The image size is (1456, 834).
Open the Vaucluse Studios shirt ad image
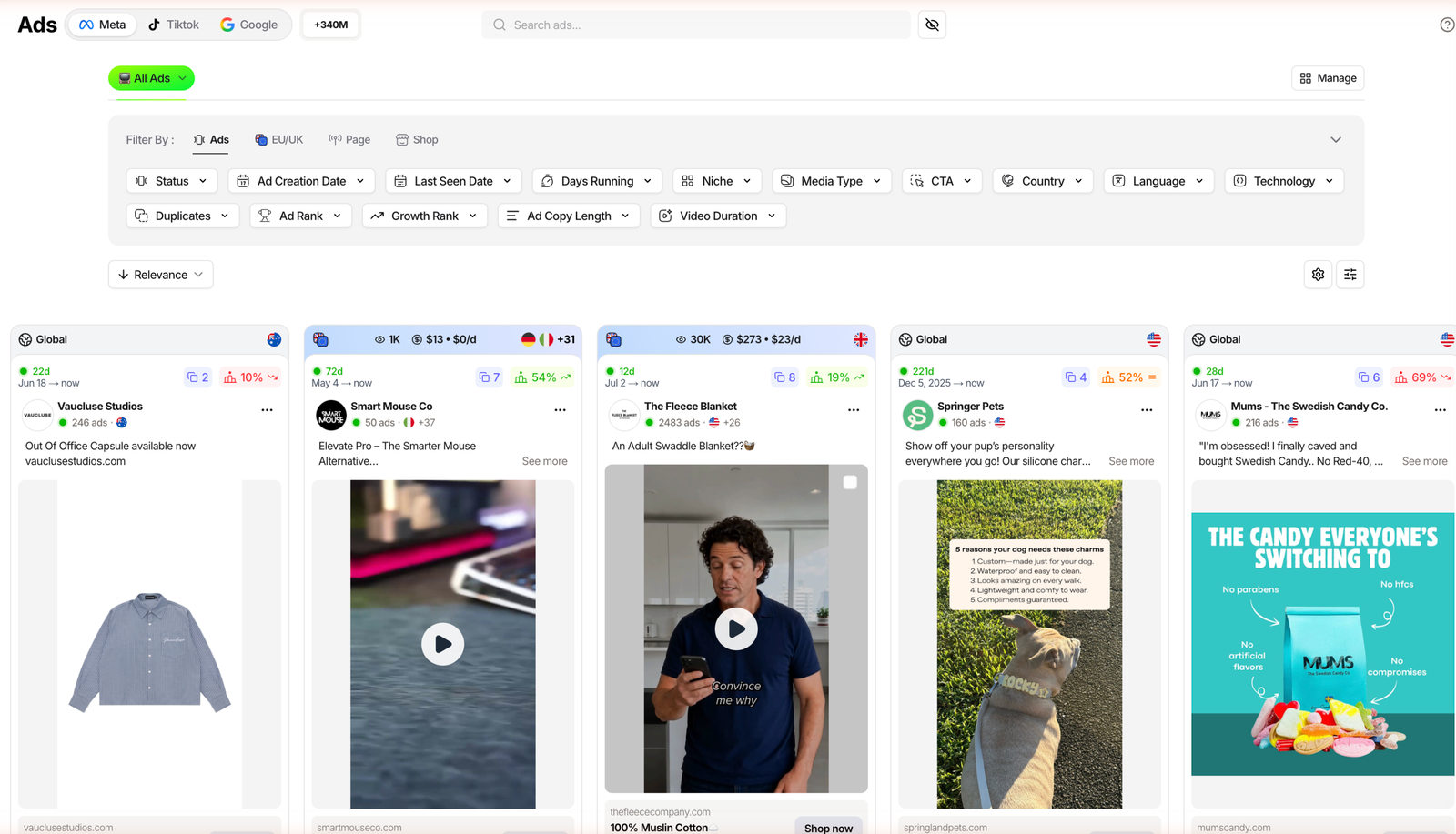coord(150,644)
